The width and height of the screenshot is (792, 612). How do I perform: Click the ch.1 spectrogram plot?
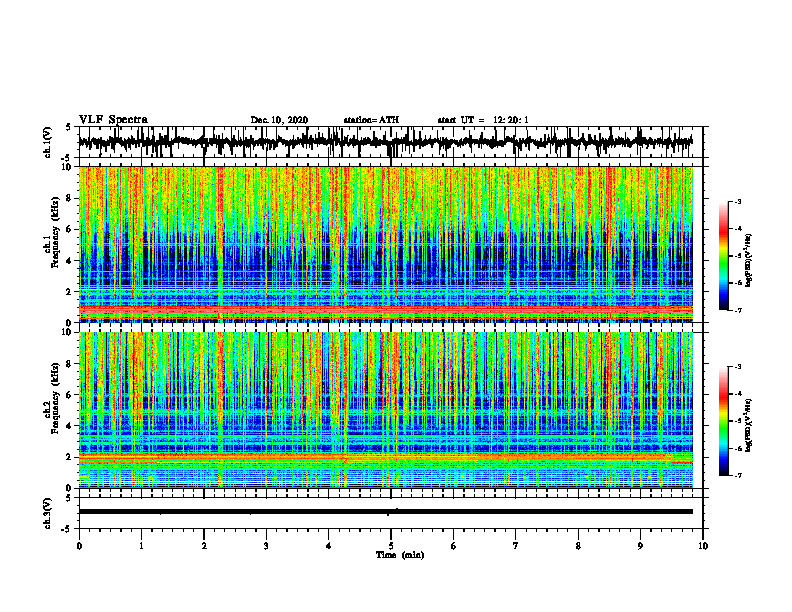(x=386, y=244)
